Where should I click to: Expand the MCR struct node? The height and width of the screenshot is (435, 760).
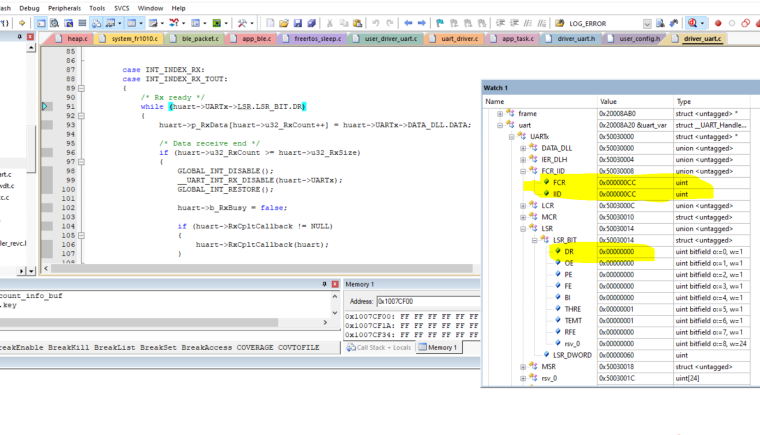pyautogui.click(x=522, y=217)
